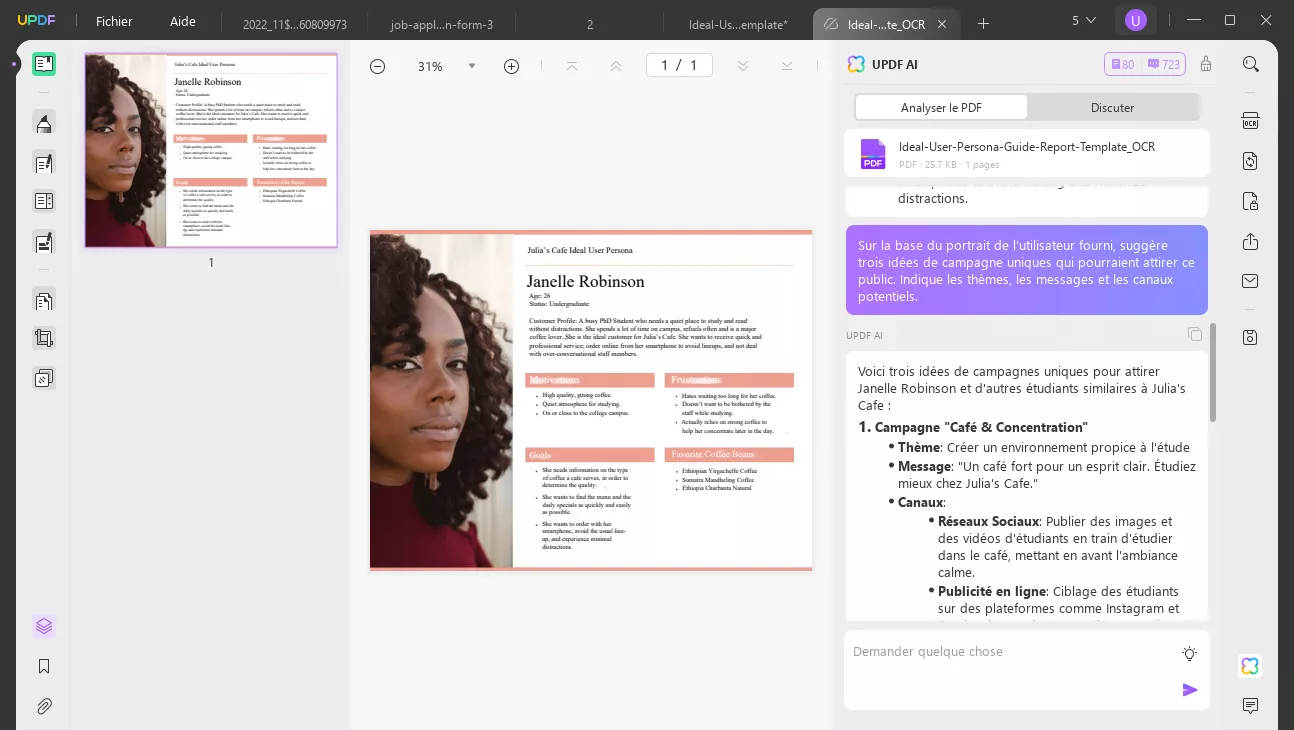Open the Edit PDF tool
The image size is (1294, 730).
[44, 162]
